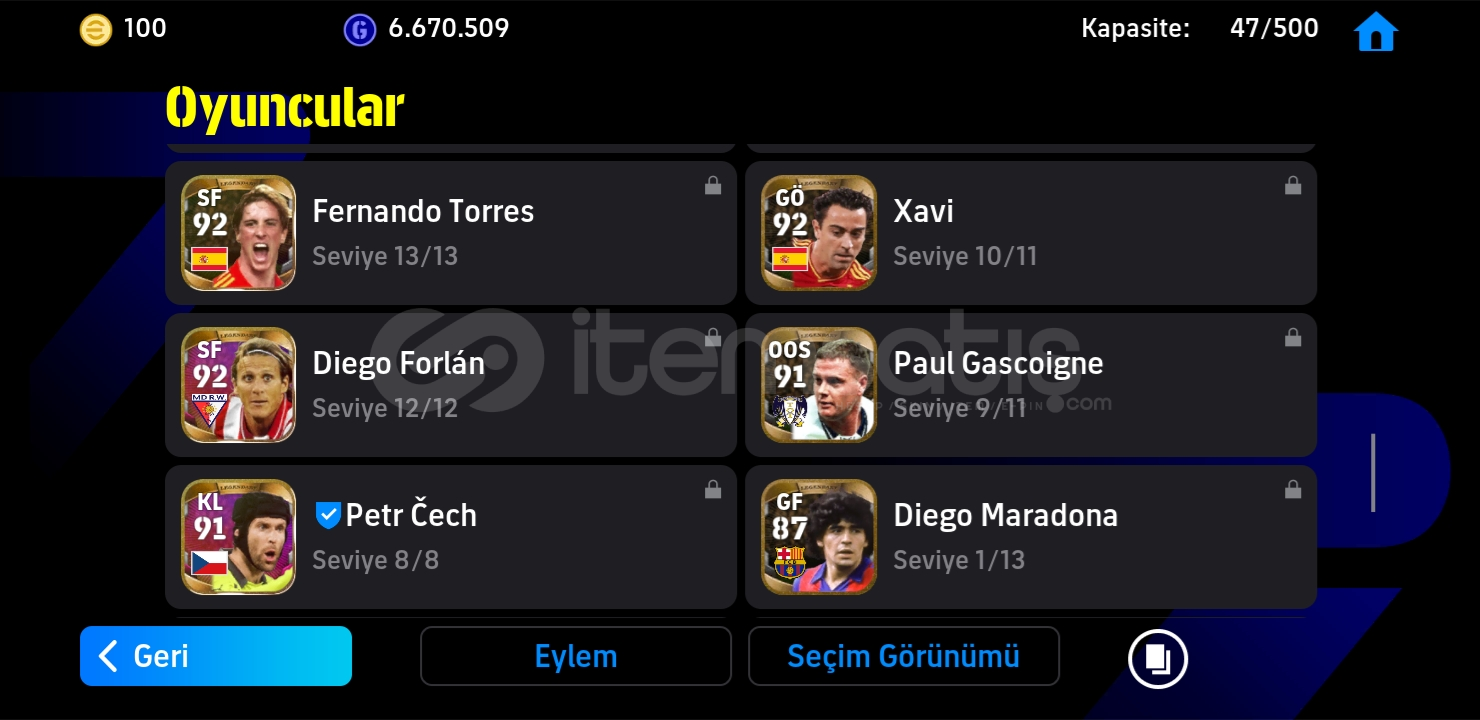Select the Fernando Torres player thumbnail

[239, 233]
